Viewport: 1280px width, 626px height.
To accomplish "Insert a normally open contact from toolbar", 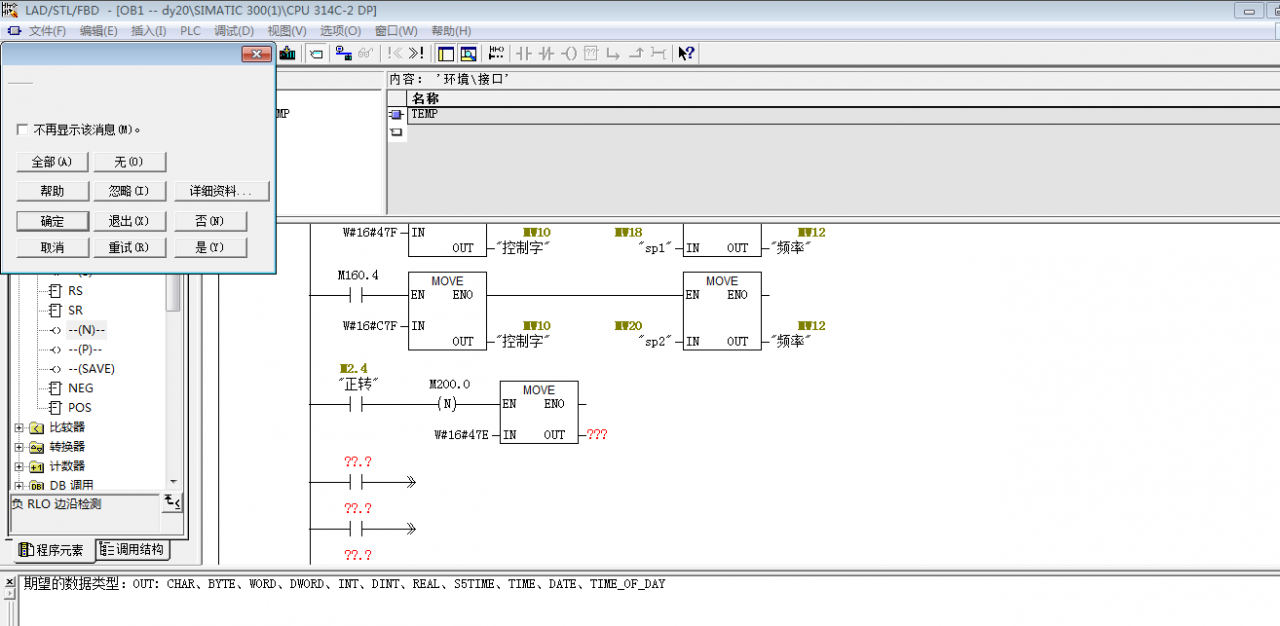I will [x=523, y=53].
